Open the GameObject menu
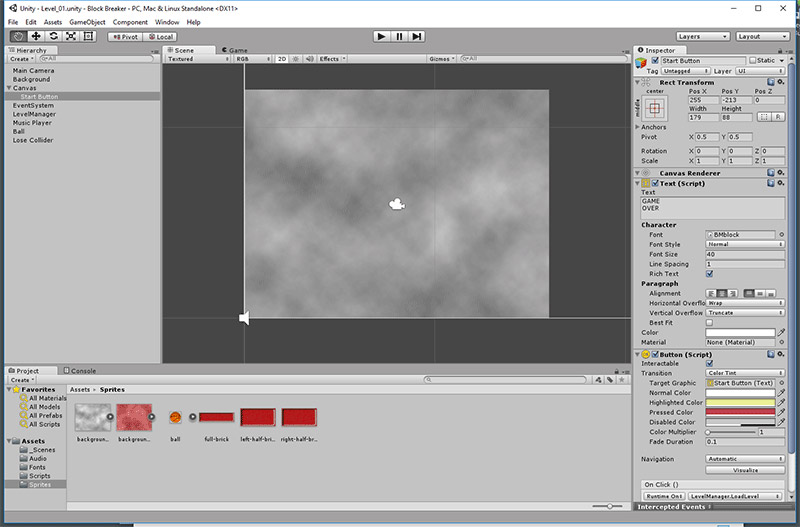This screenshot has height=527, width=800. pos(86,22)
